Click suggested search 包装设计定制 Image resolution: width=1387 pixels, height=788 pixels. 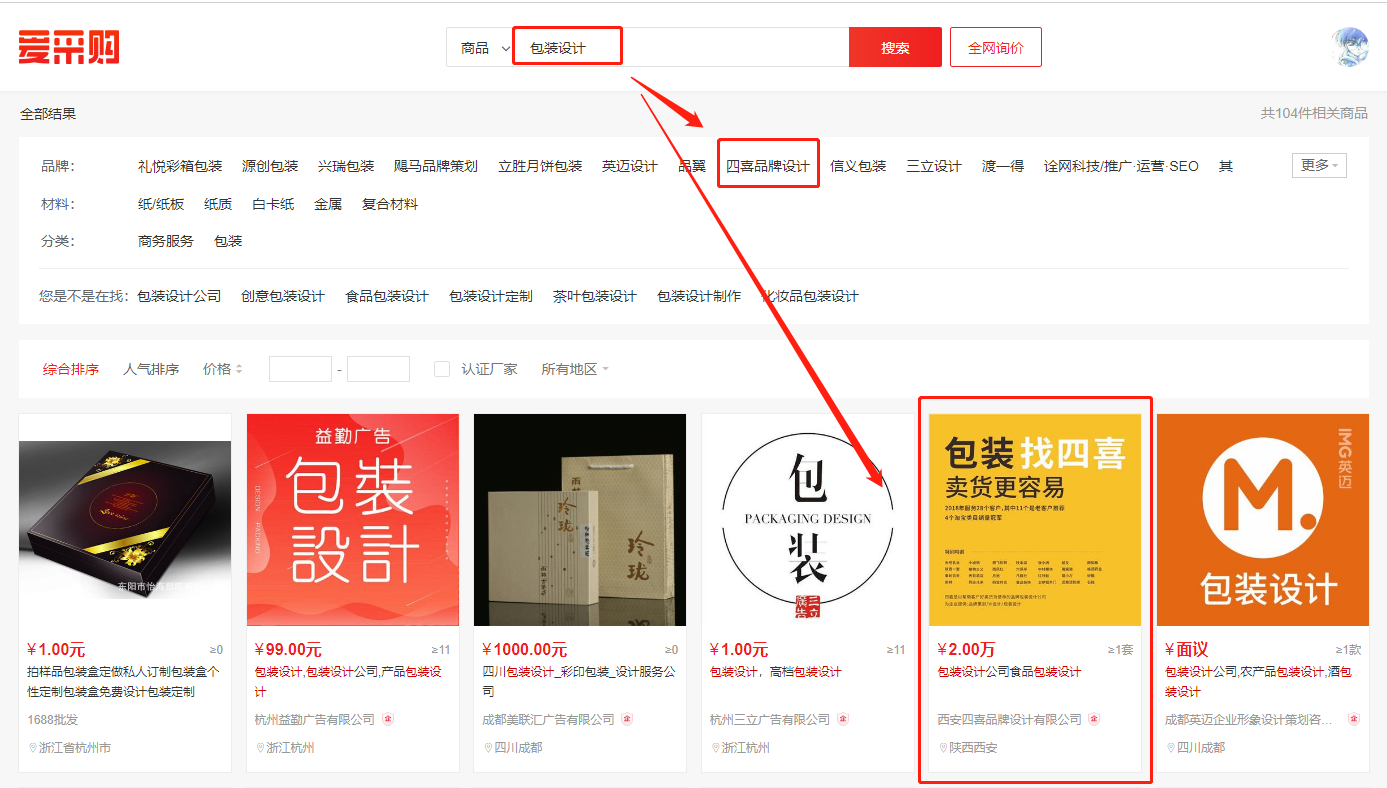click(x=491, y=296)
